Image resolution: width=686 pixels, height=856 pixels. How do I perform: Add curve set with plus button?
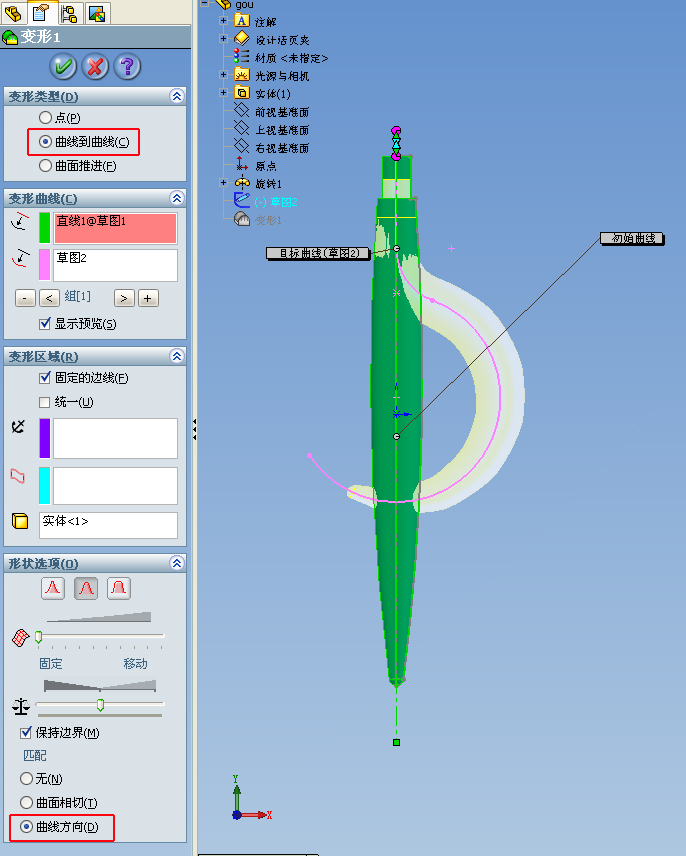pos(148,298)
